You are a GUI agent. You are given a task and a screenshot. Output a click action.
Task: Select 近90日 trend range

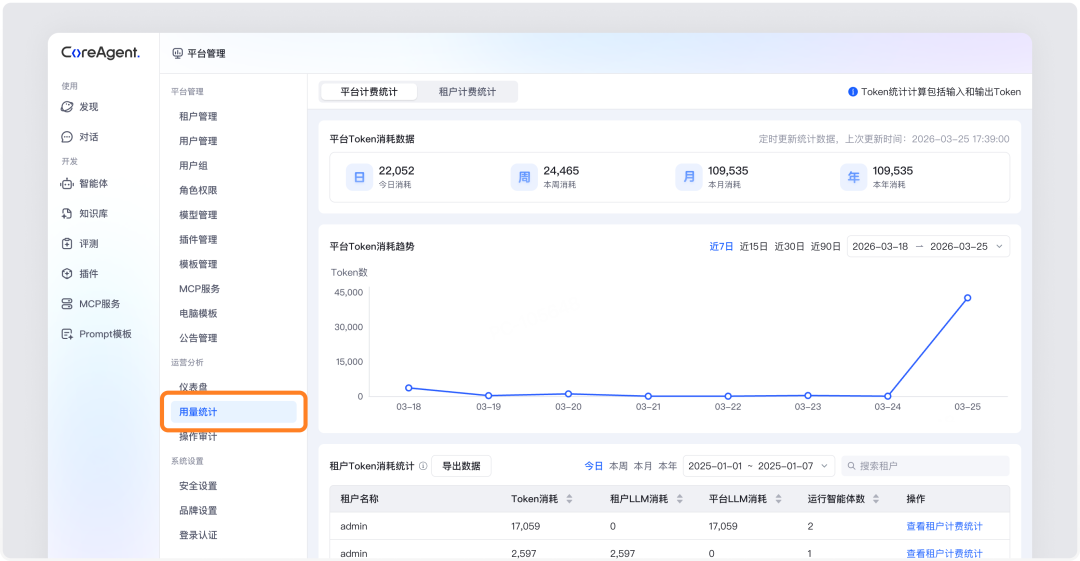(x=826, y=247)
